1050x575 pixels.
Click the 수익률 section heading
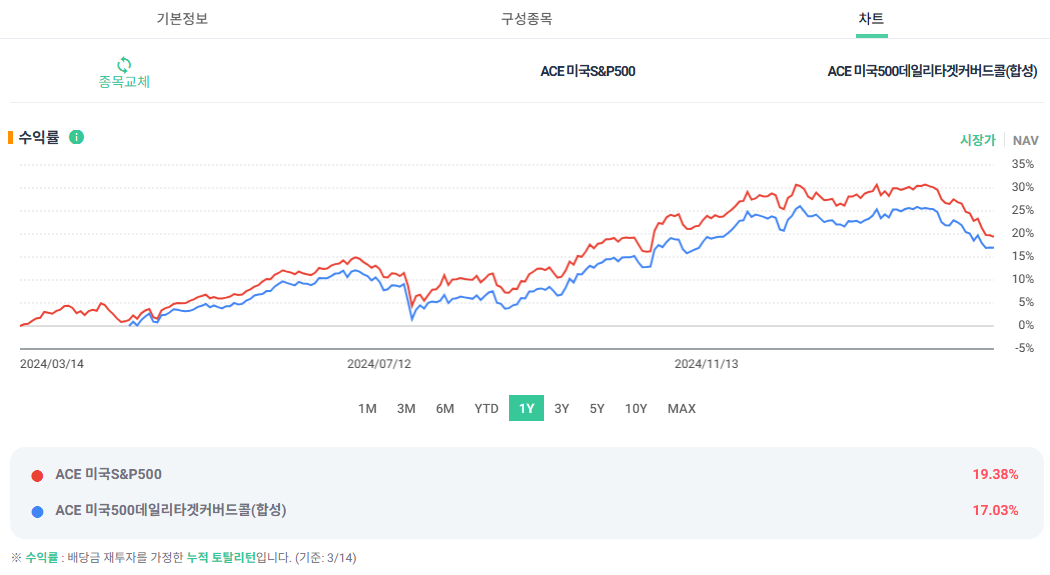39,137
